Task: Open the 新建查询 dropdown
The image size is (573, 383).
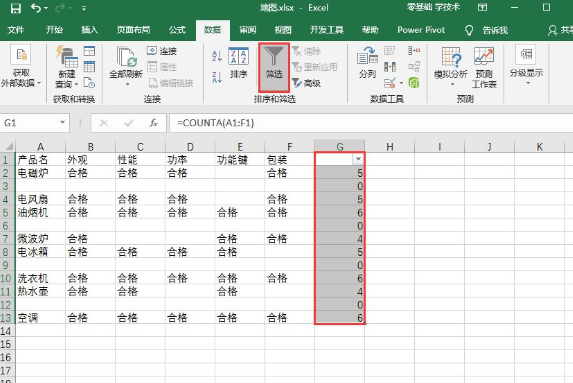Action: pyautogui.click(x=67, y=67)
